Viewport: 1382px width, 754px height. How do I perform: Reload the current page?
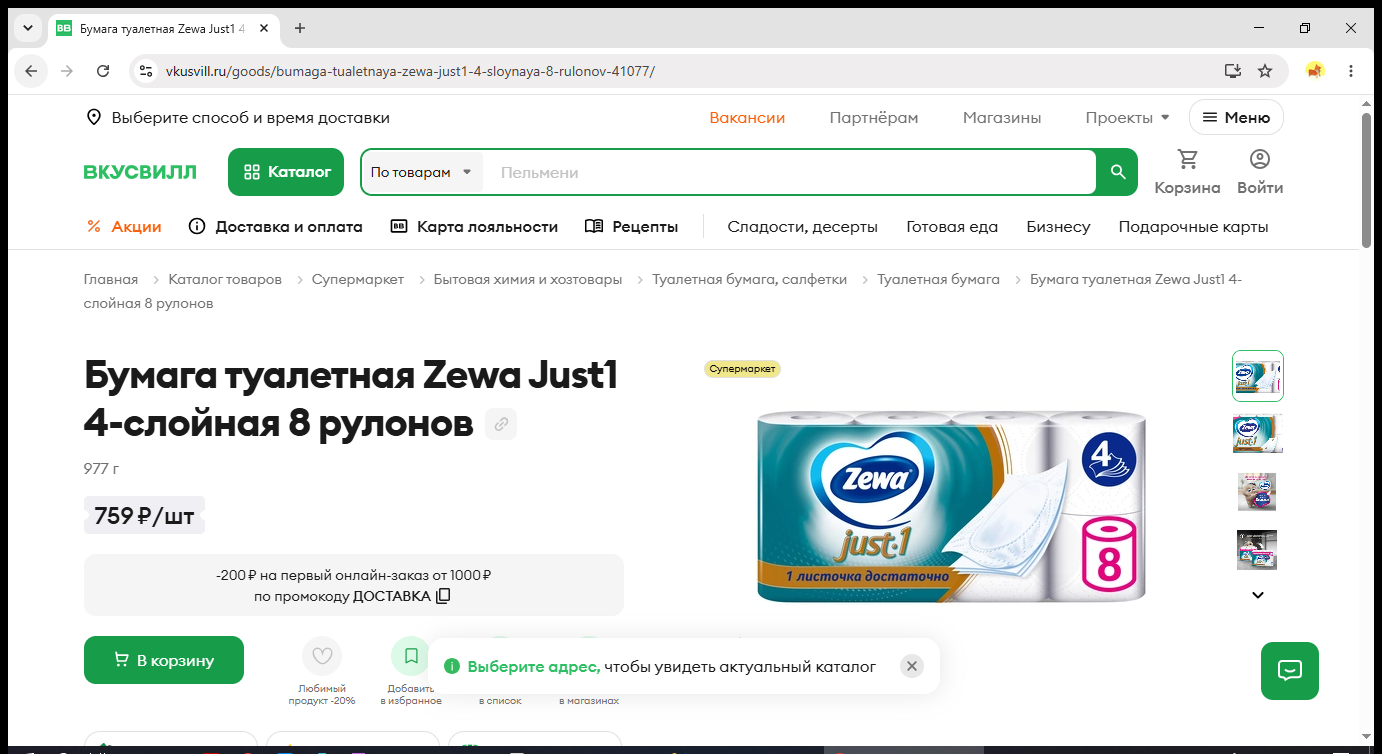point(103,71)
